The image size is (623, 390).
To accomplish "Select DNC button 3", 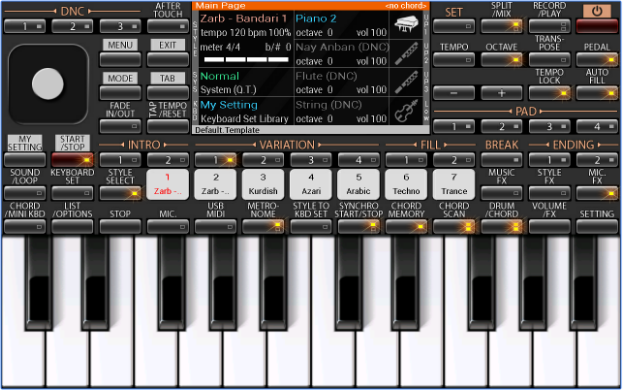I will point(120,27).
